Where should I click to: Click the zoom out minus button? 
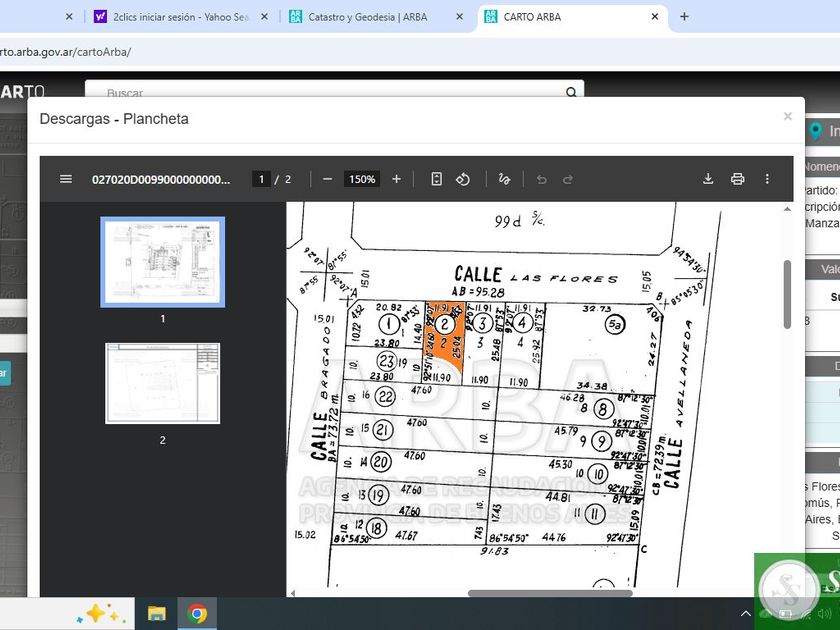(x=327, y=179)
